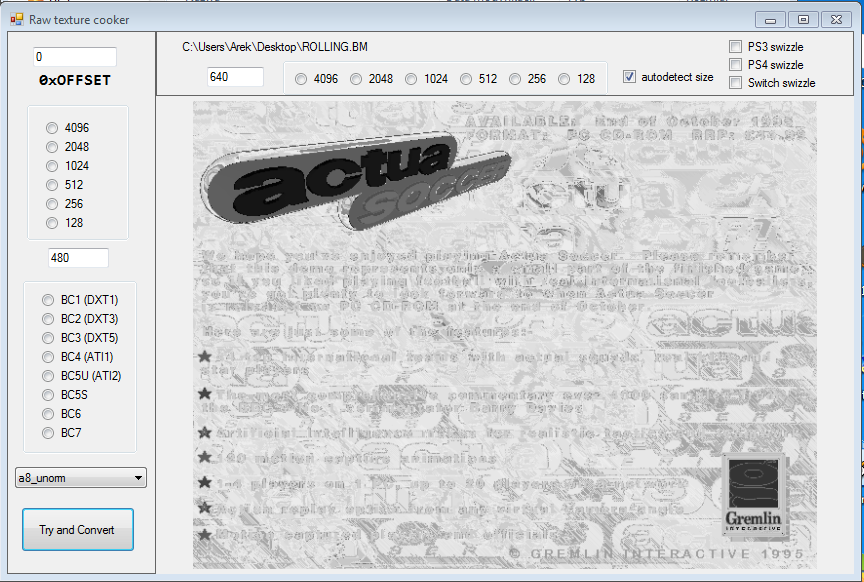Screen dimensions: 864x582
Task: Select BC3 (DXT5) compression format
Action: (x=47, y=338)
